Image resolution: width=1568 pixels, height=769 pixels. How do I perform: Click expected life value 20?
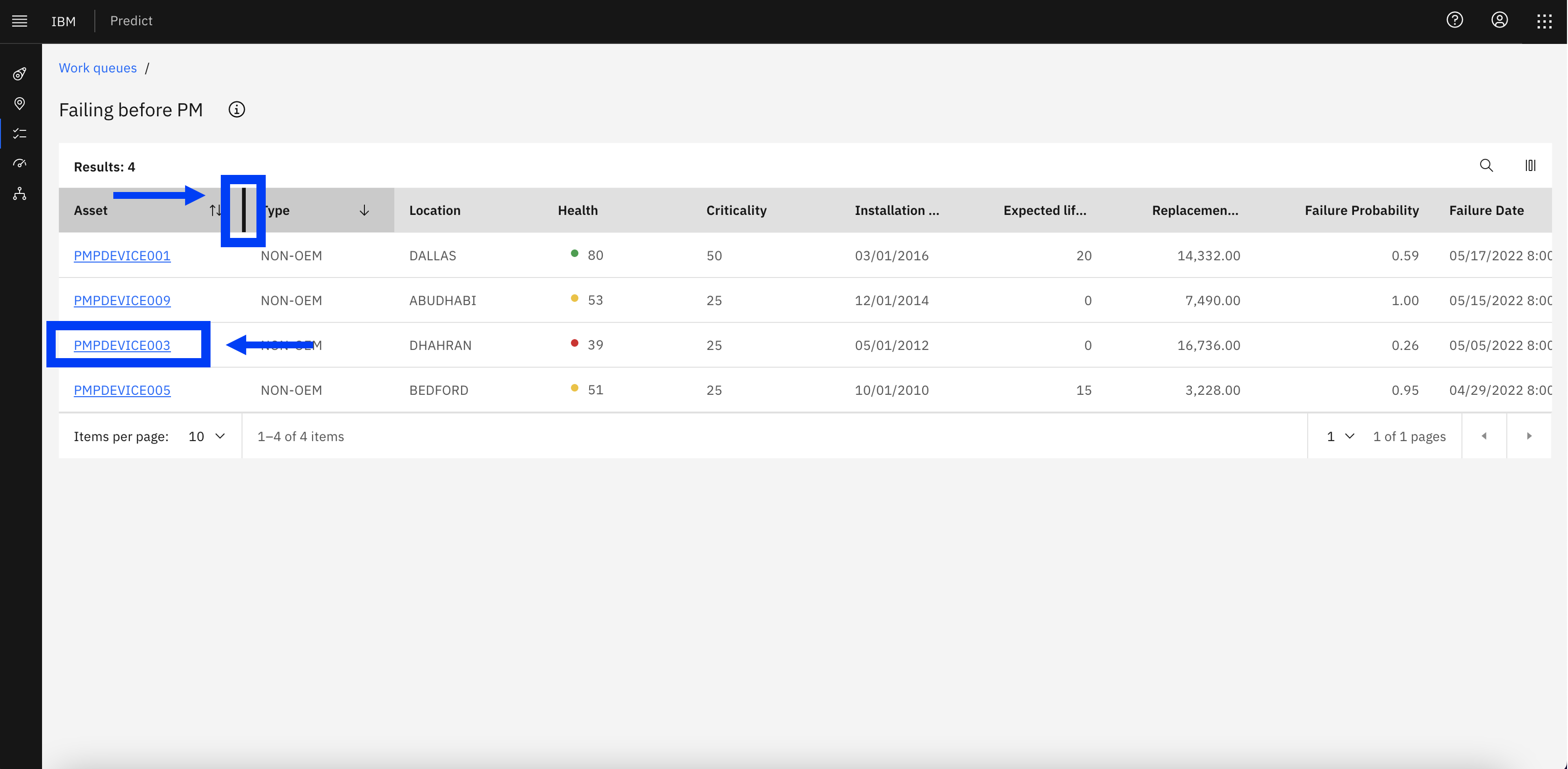pyautogui.click(x=1083, y=256)
